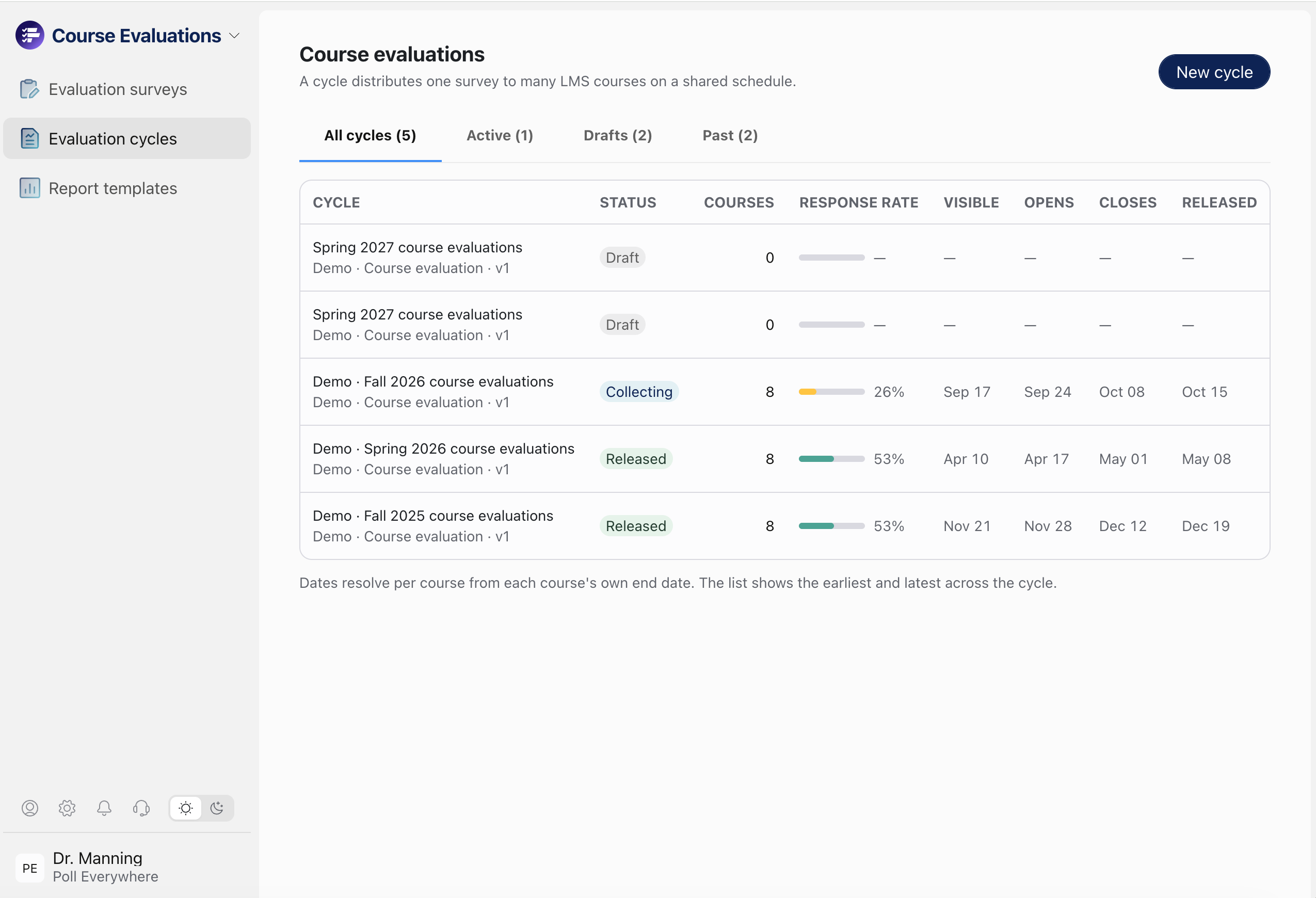Click the COURSES column header
This screenshot has width=1316, height=898.
point(739,203)
